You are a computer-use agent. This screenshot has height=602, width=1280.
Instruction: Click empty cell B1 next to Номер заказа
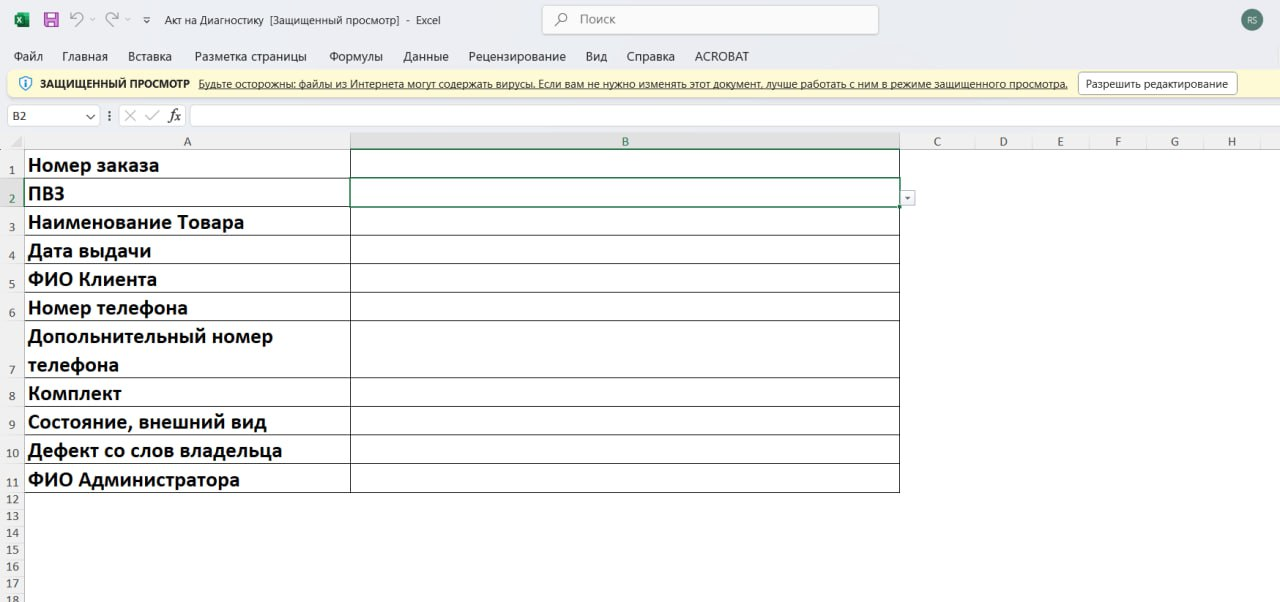(625, 164)
